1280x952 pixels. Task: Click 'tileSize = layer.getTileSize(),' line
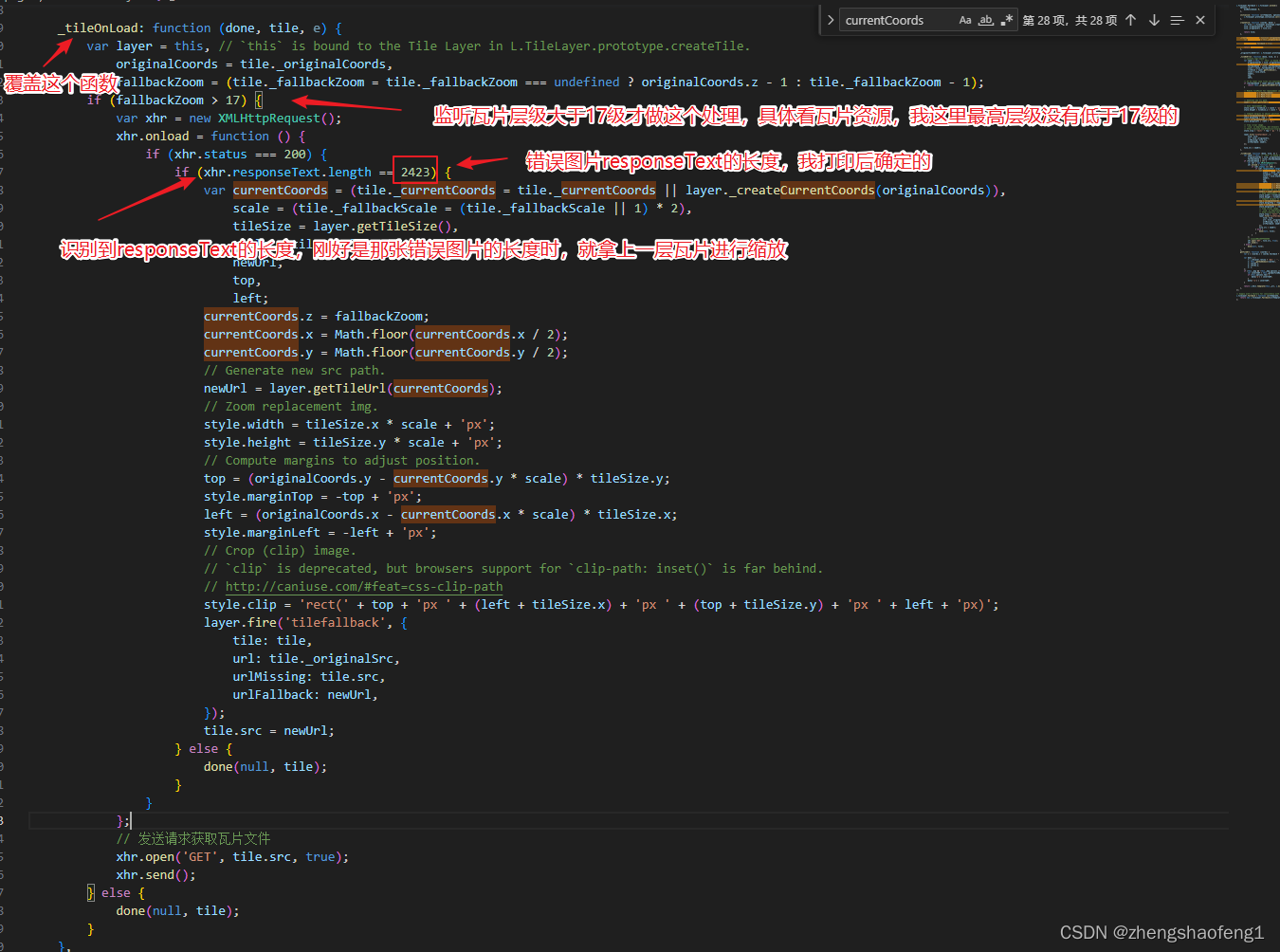[x=346, y=227]
